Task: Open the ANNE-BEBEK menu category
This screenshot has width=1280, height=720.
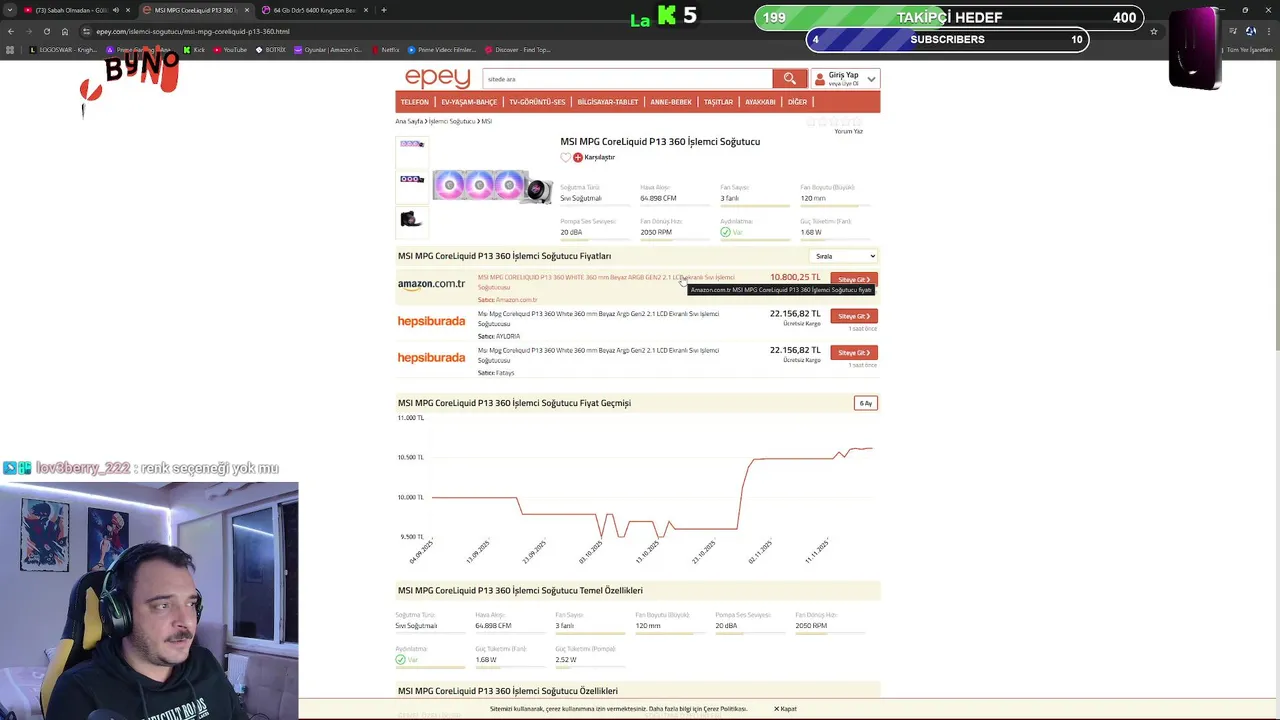Action: point(671,102)
